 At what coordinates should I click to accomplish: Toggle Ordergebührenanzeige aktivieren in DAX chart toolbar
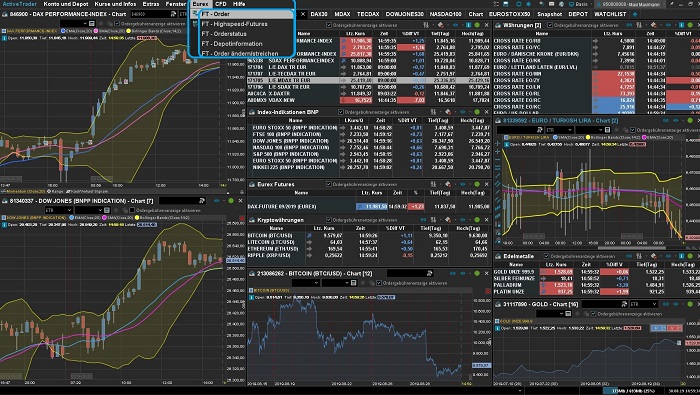coord(117,24)
